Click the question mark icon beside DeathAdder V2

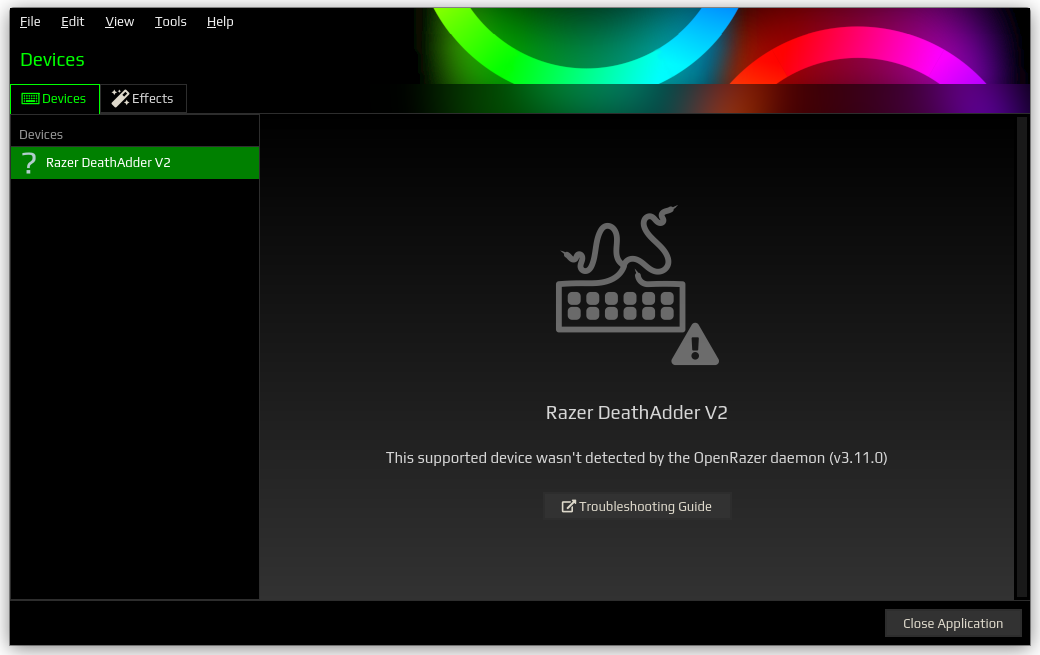coord(29,163)
